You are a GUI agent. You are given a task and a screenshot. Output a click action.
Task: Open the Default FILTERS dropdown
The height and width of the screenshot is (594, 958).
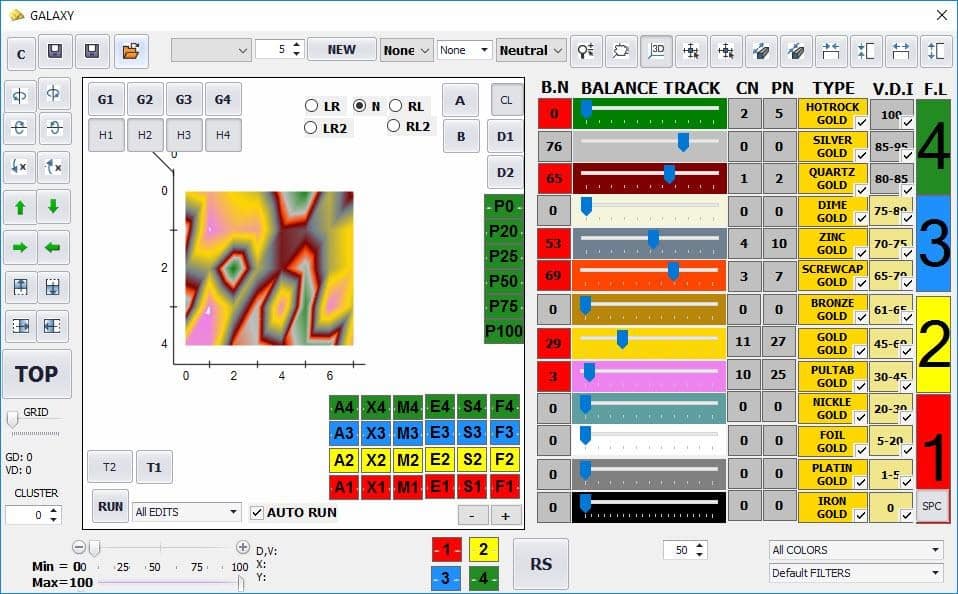click(x=856, y=573)
